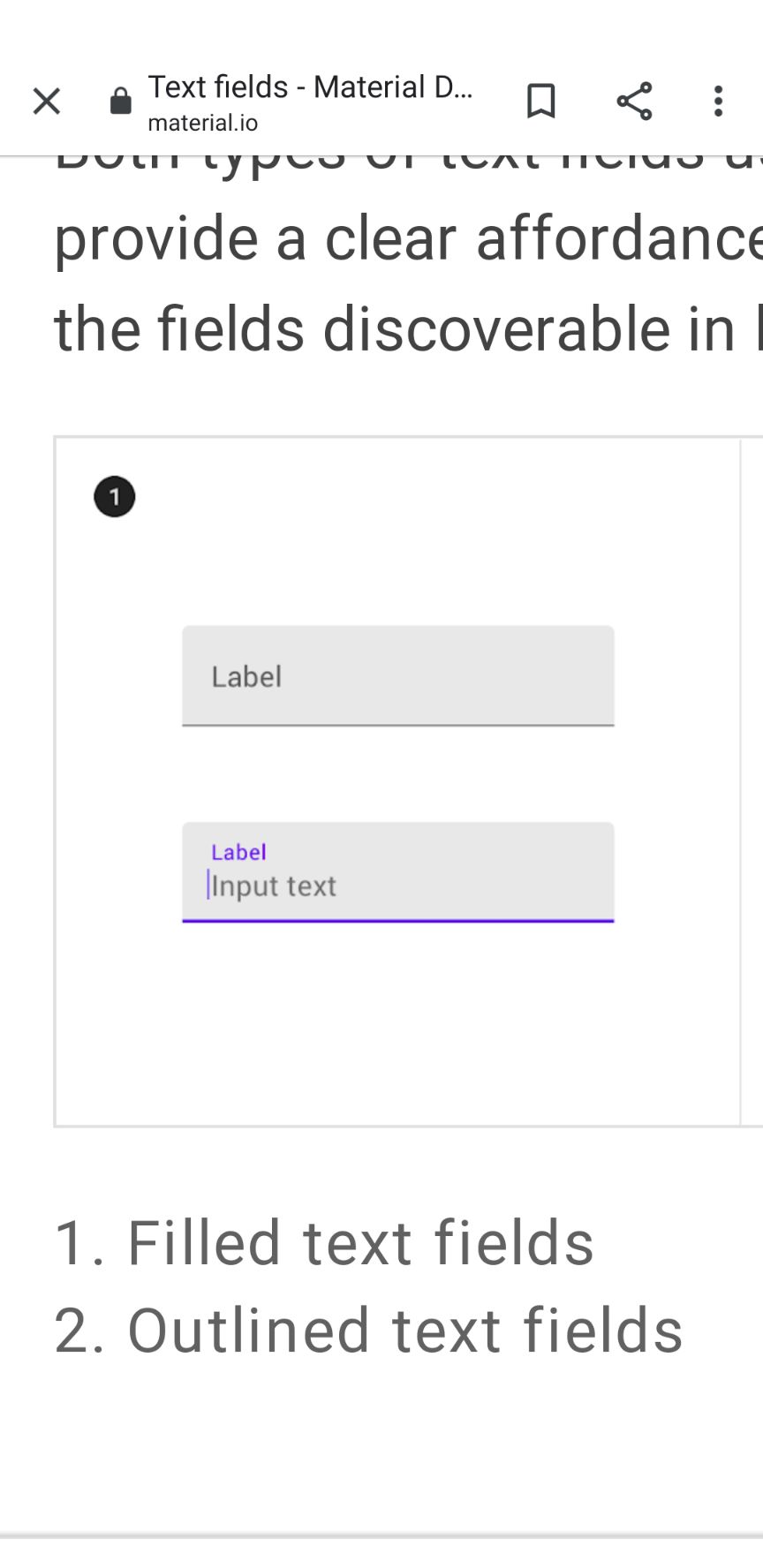Close the browser custom tab

point(47,102)
